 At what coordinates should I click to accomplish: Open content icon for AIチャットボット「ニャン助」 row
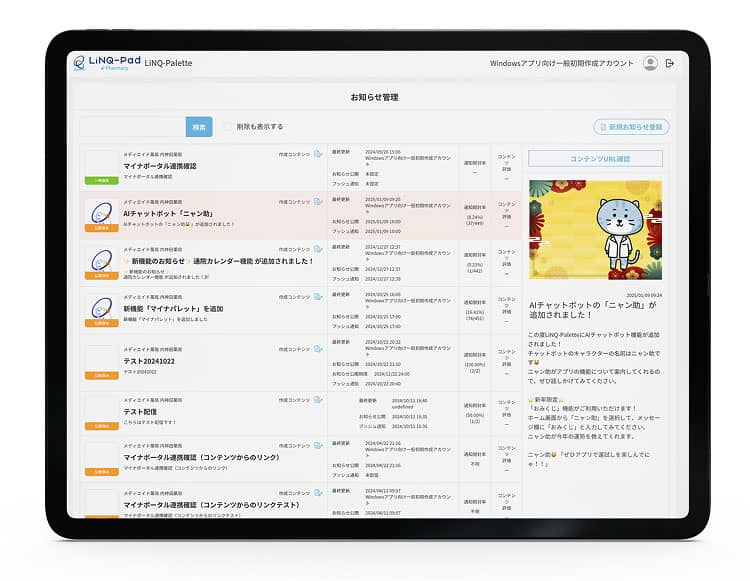[x=318, y=202]
